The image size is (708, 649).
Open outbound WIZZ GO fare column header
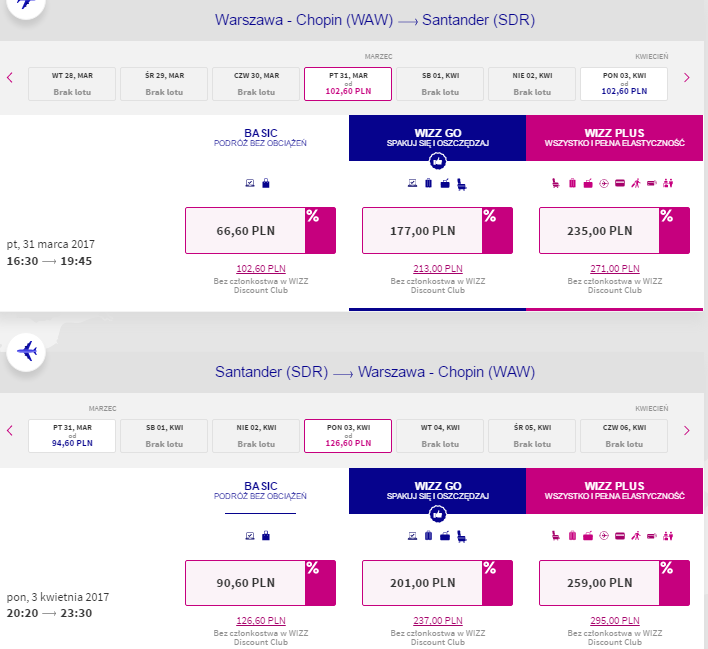pyautogui.click(x=438, y=138)
